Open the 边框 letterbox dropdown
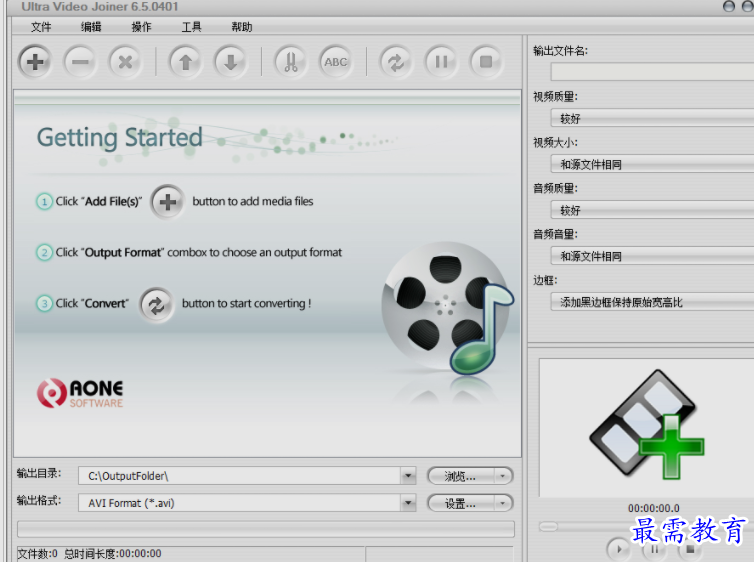 (652, 302)
